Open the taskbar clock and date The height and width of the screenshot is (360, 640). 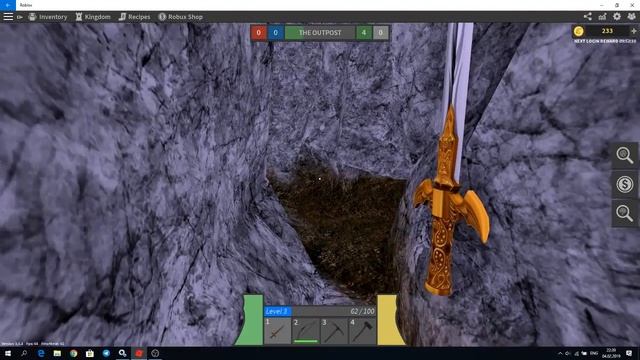pos(611,353)
